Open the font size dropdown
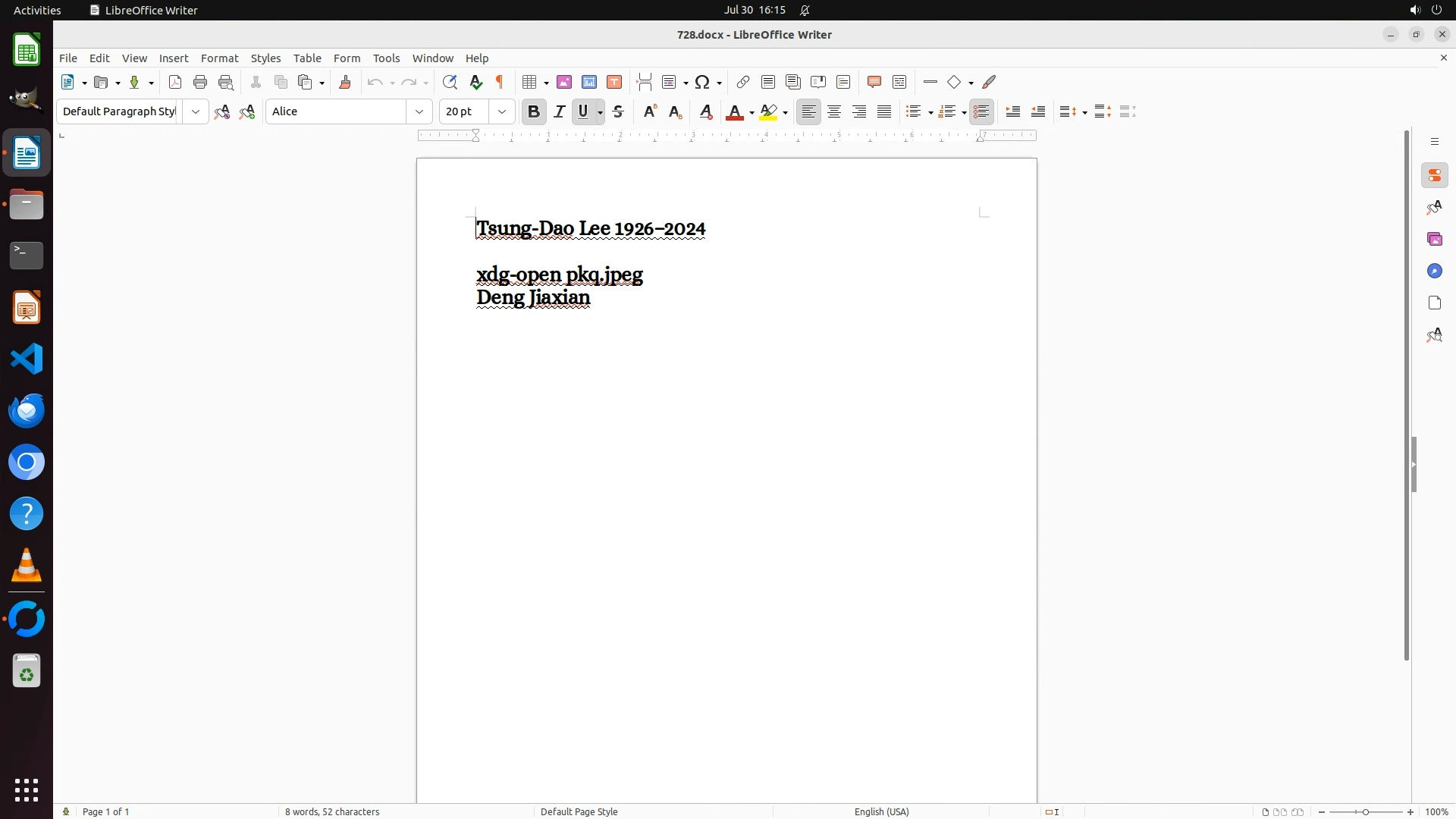This screenshot has width=1456, height=819. [x=502, y=112]
